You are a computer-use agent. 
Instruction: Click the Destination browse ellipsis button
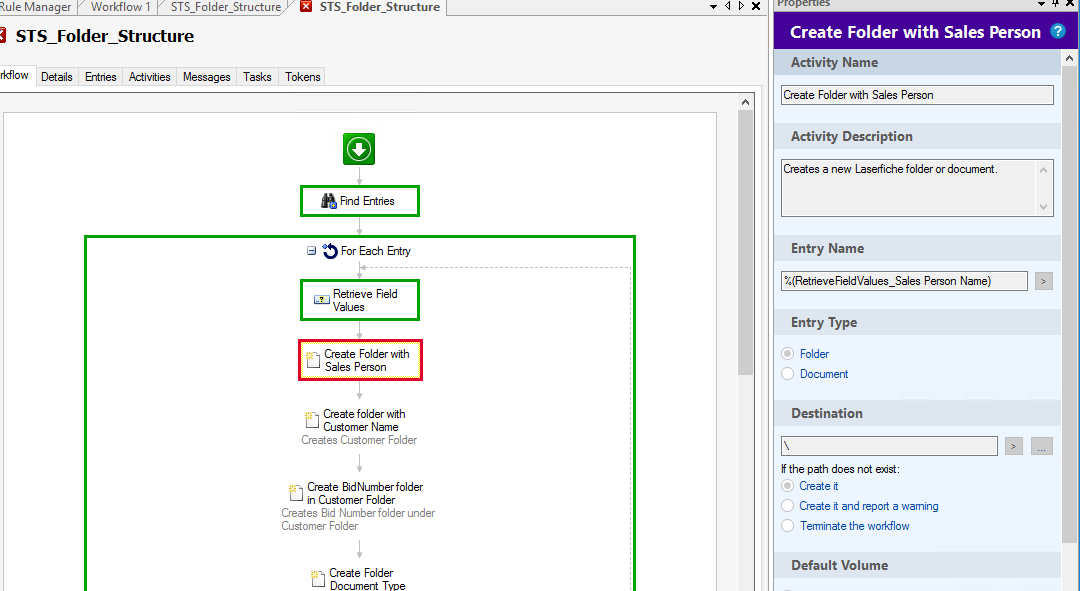1042,446
